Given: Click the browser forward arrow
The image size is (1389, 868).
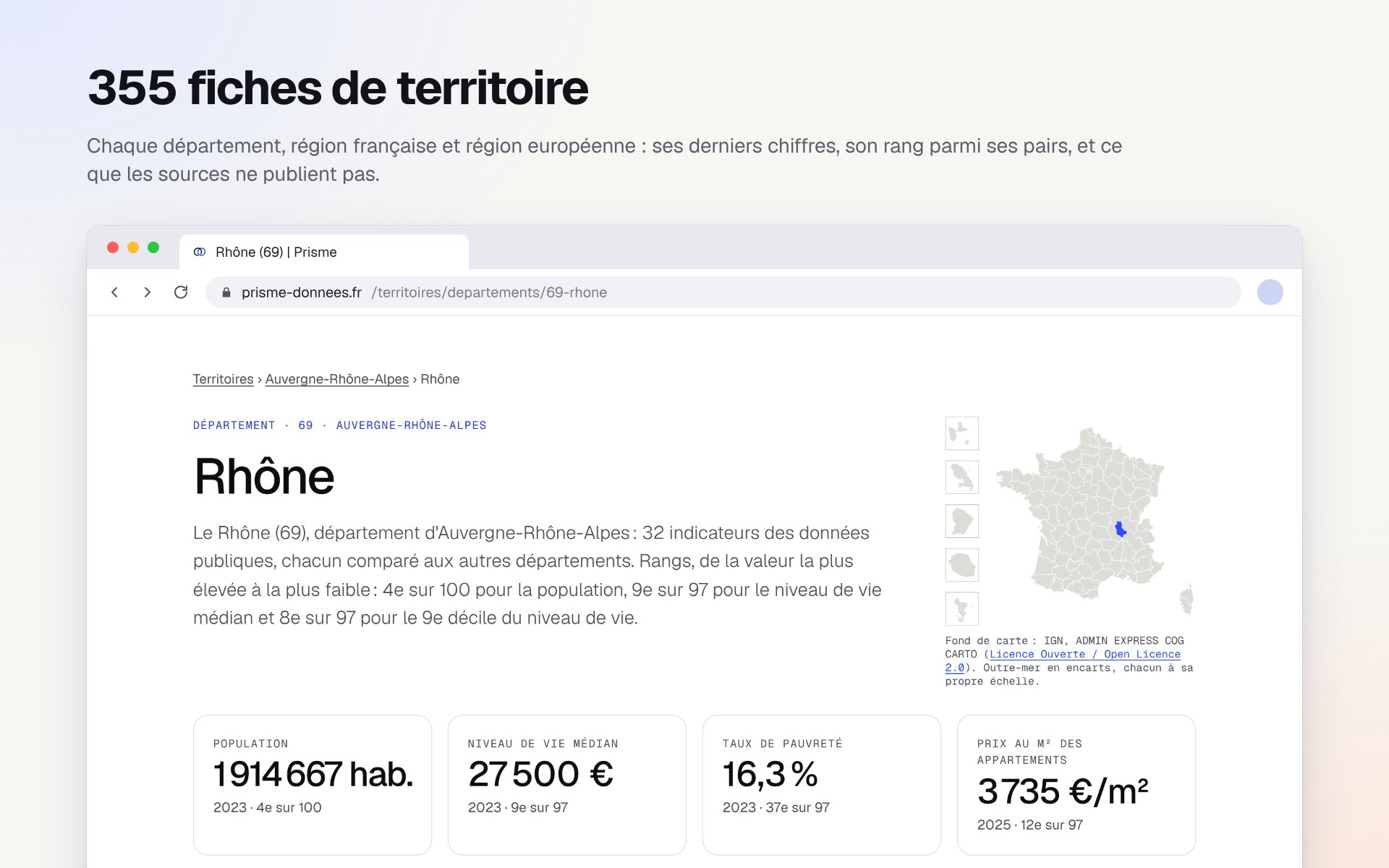Looking at the screenshot, I should pyautogui.click(x=148, y=292).
